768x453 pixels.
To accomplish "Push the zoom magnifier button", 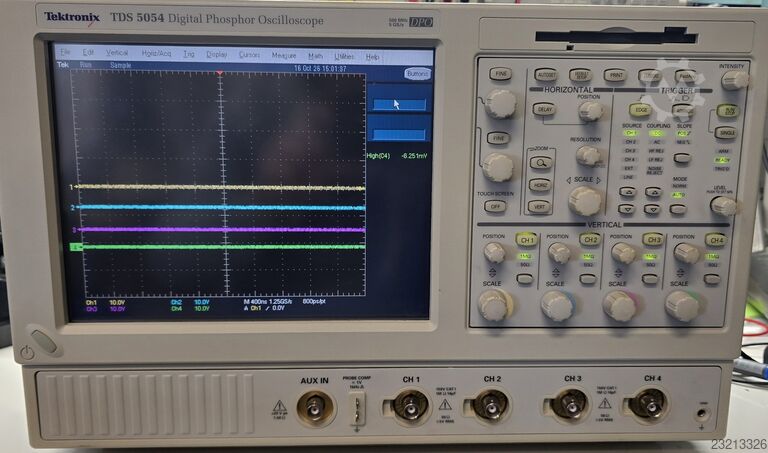I will coord(541,163).
